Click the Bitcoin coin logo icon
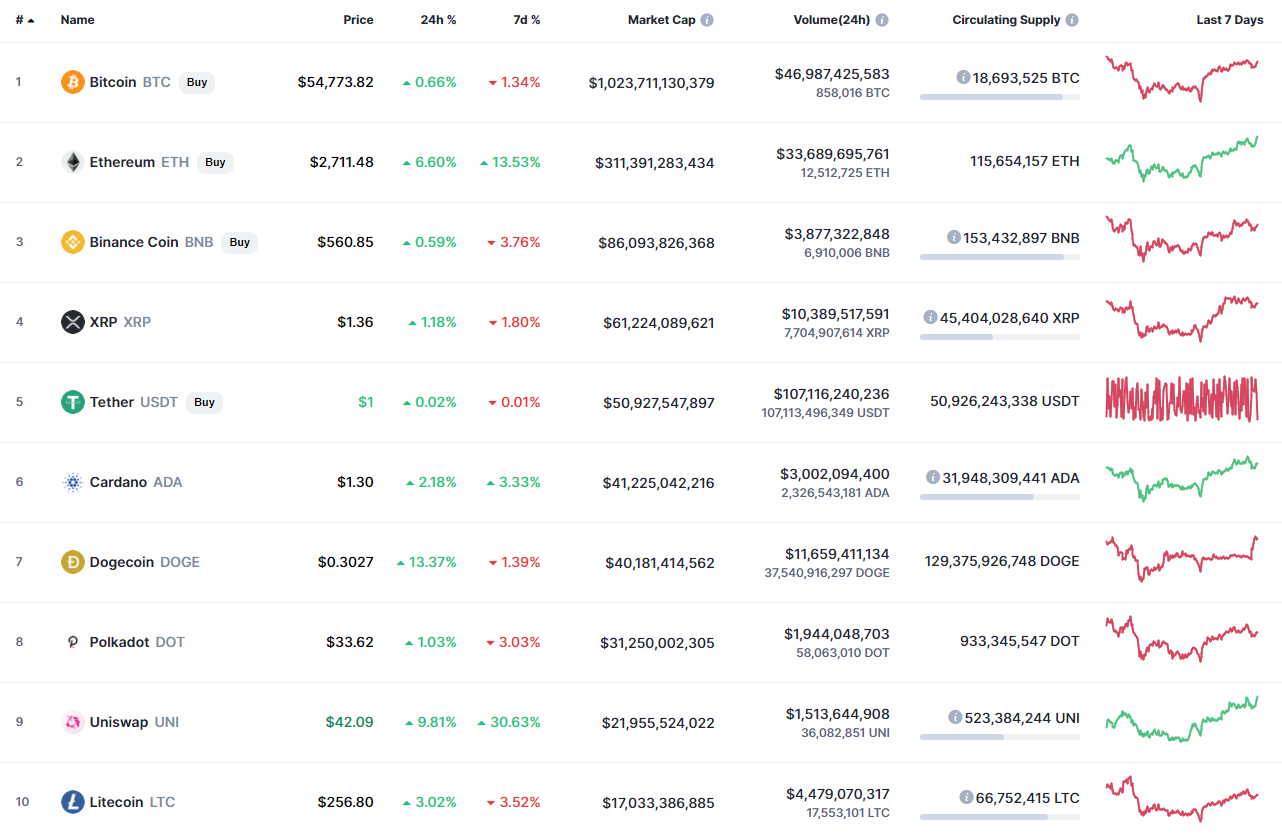Image resolution: width=1282 pixels, height=837 pixels. [x=73, y=82]
